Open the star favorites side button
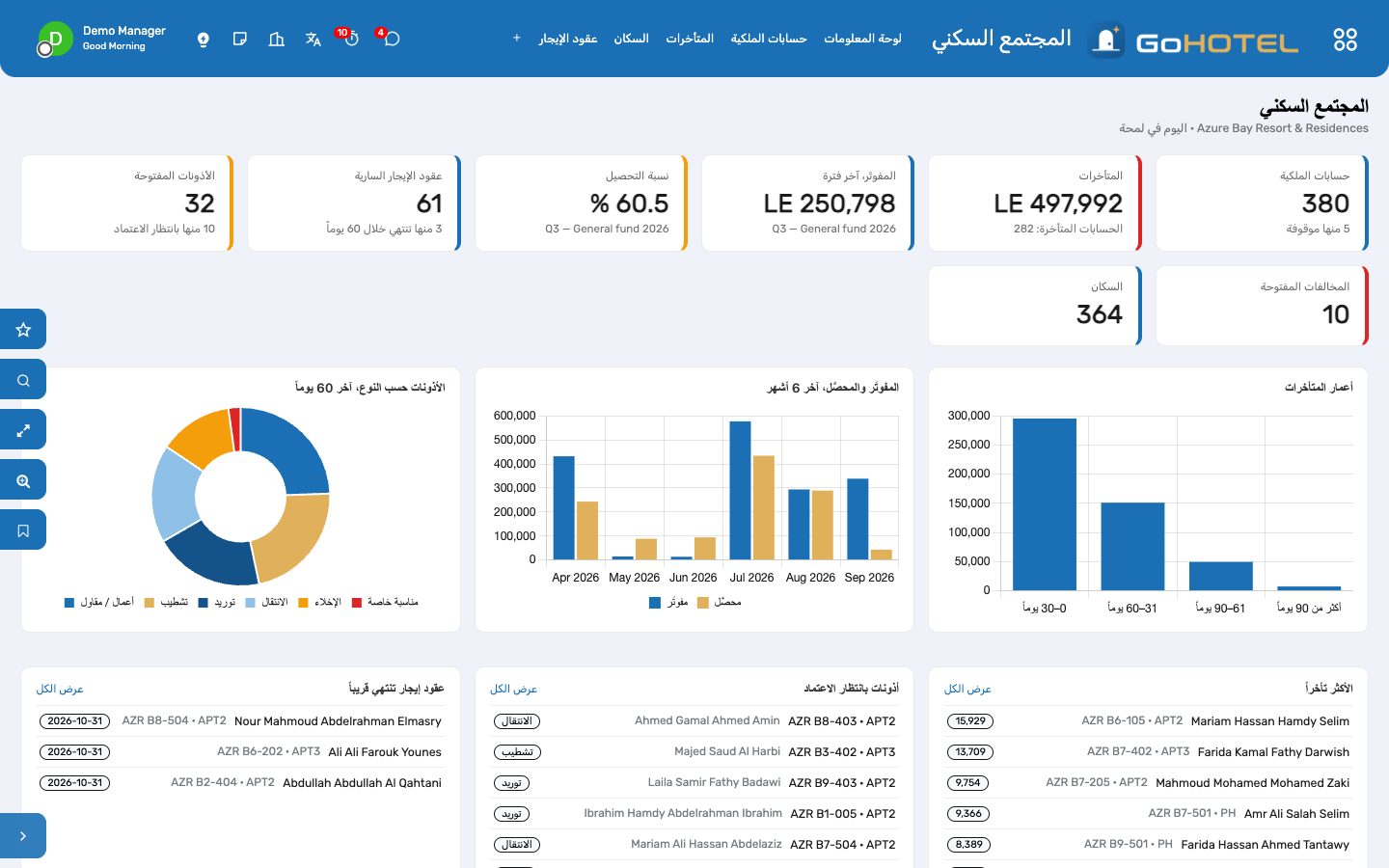 click(x=23, y=329)
